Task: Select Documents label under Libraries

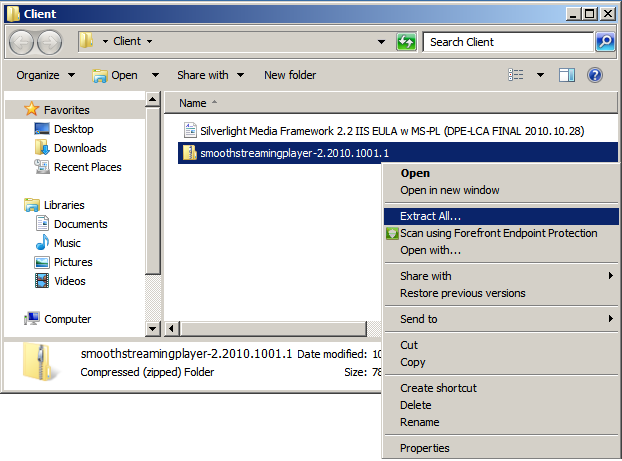Action: point(81,224)
